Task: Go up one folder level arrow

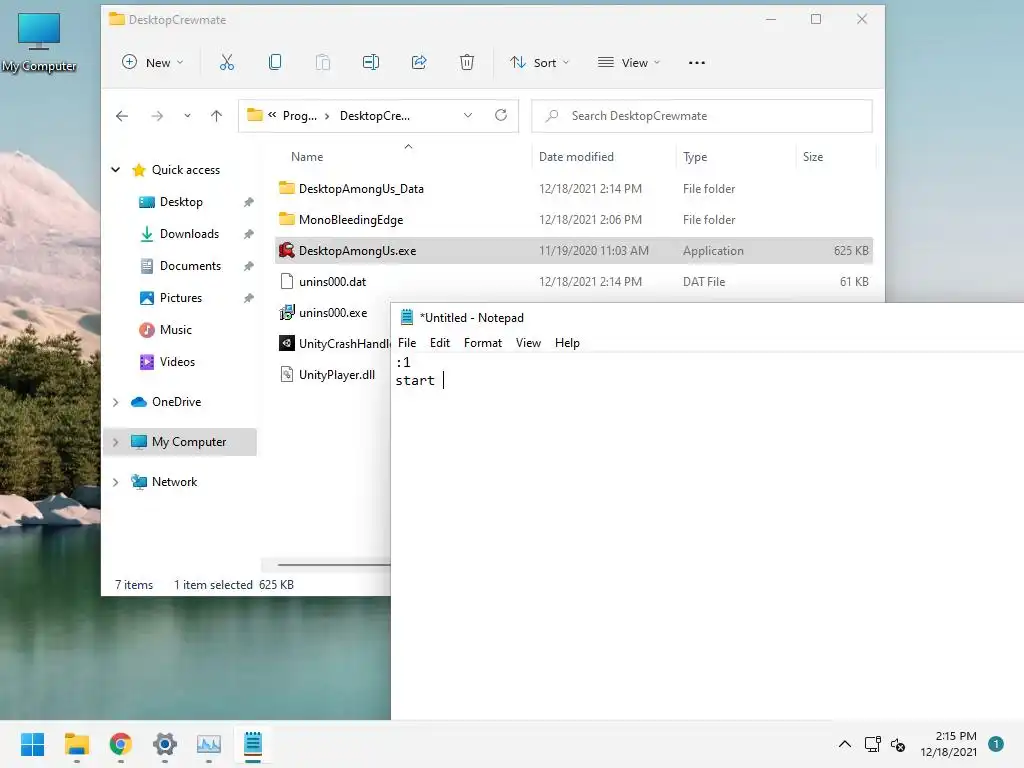Action: (216, 116)
